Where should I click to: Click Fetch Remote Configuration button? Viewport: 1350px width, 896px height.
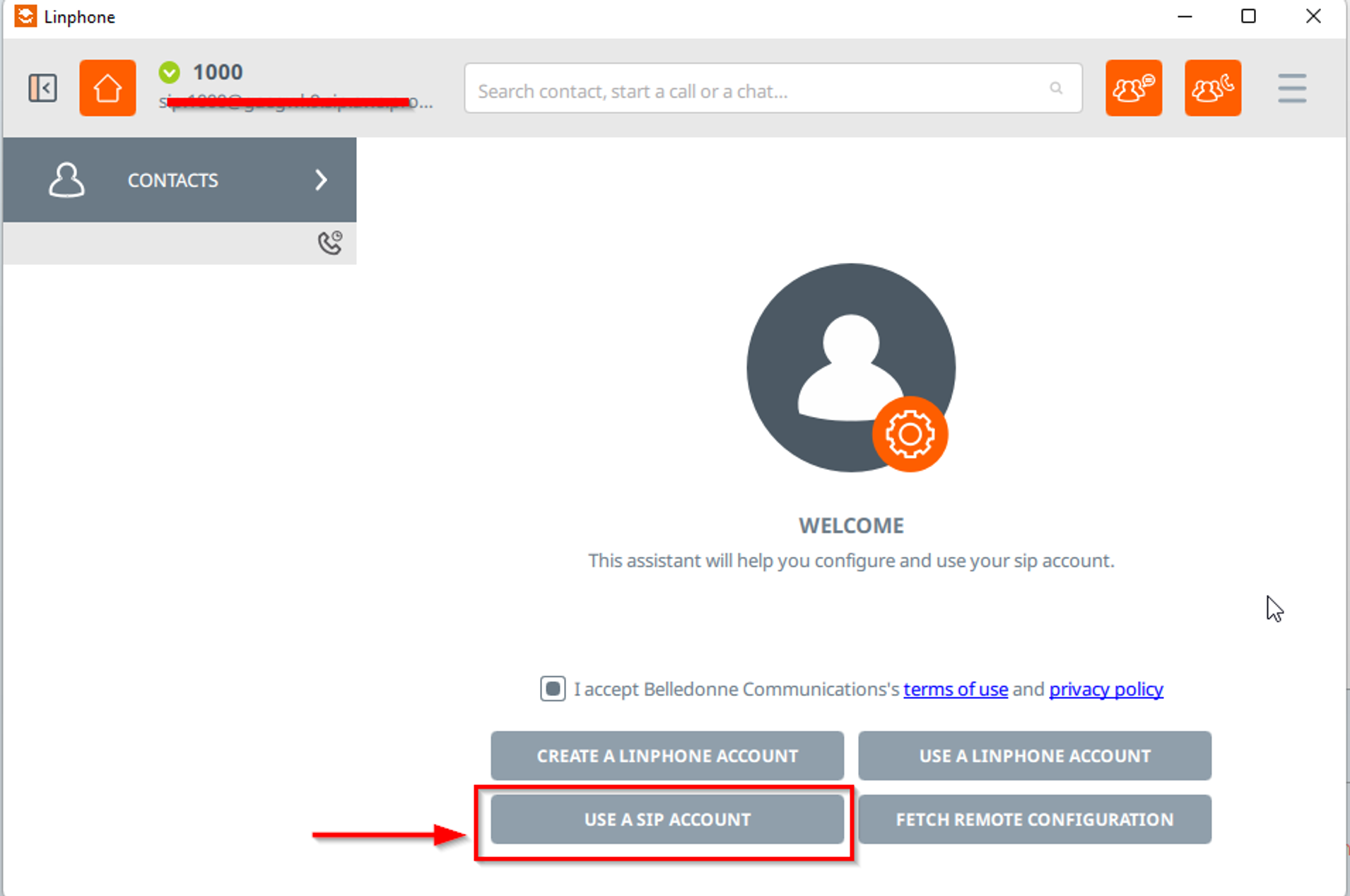1035,820
